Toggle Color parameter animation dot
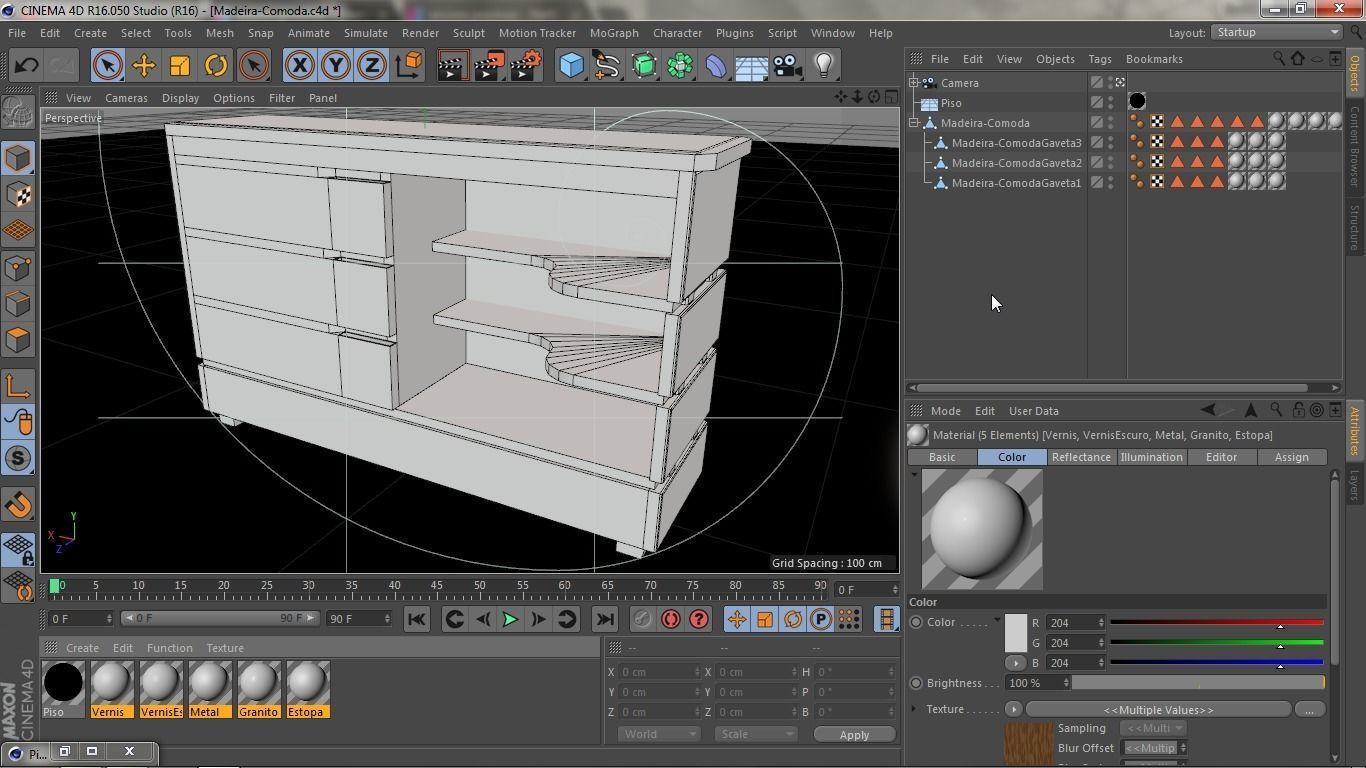The height and width of the screenshot is (768, 1366). pyautogui.click(x=916, y=622)
